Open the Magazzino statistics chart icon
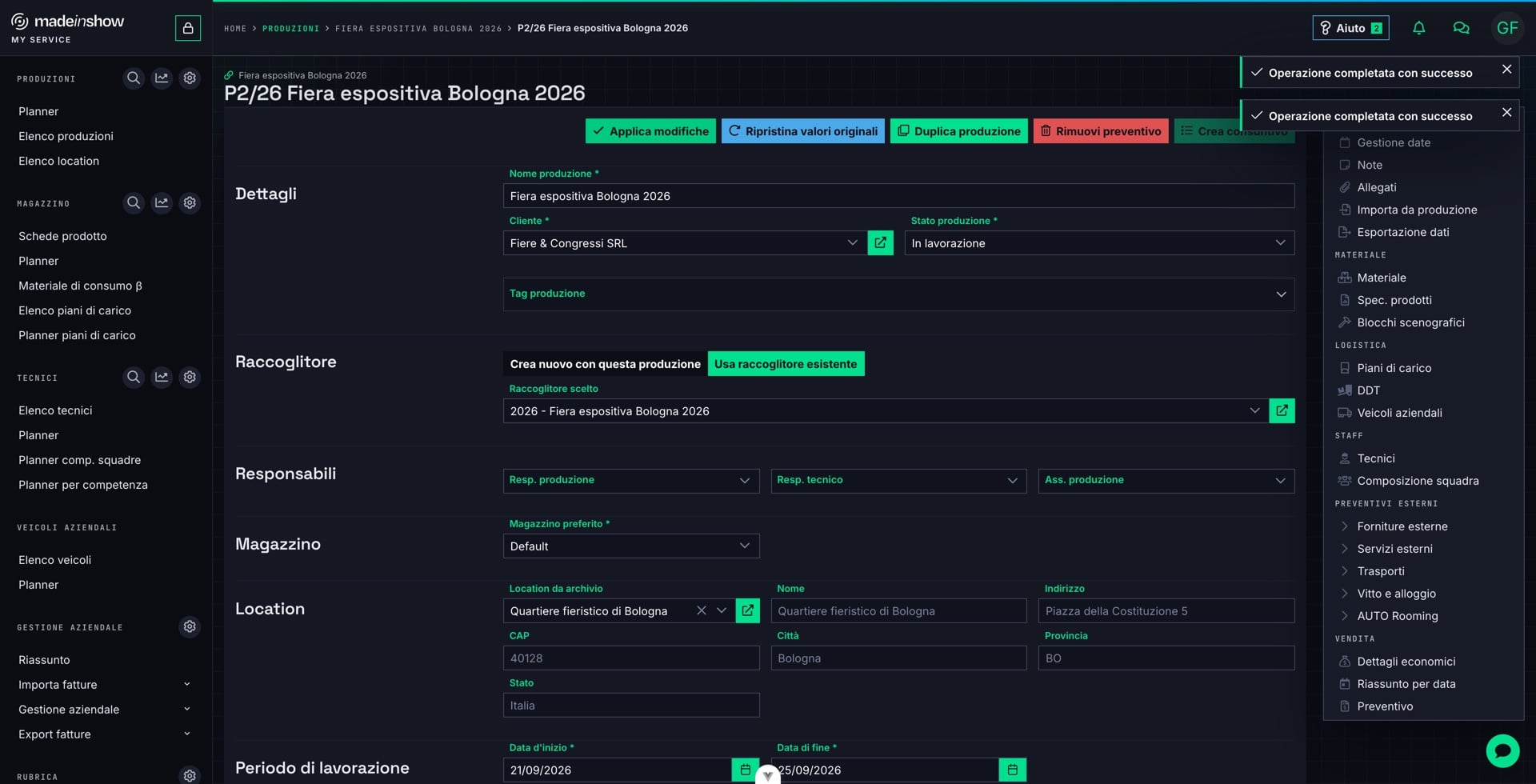Viewport: 1536px width, 784px height. point(162,203)
